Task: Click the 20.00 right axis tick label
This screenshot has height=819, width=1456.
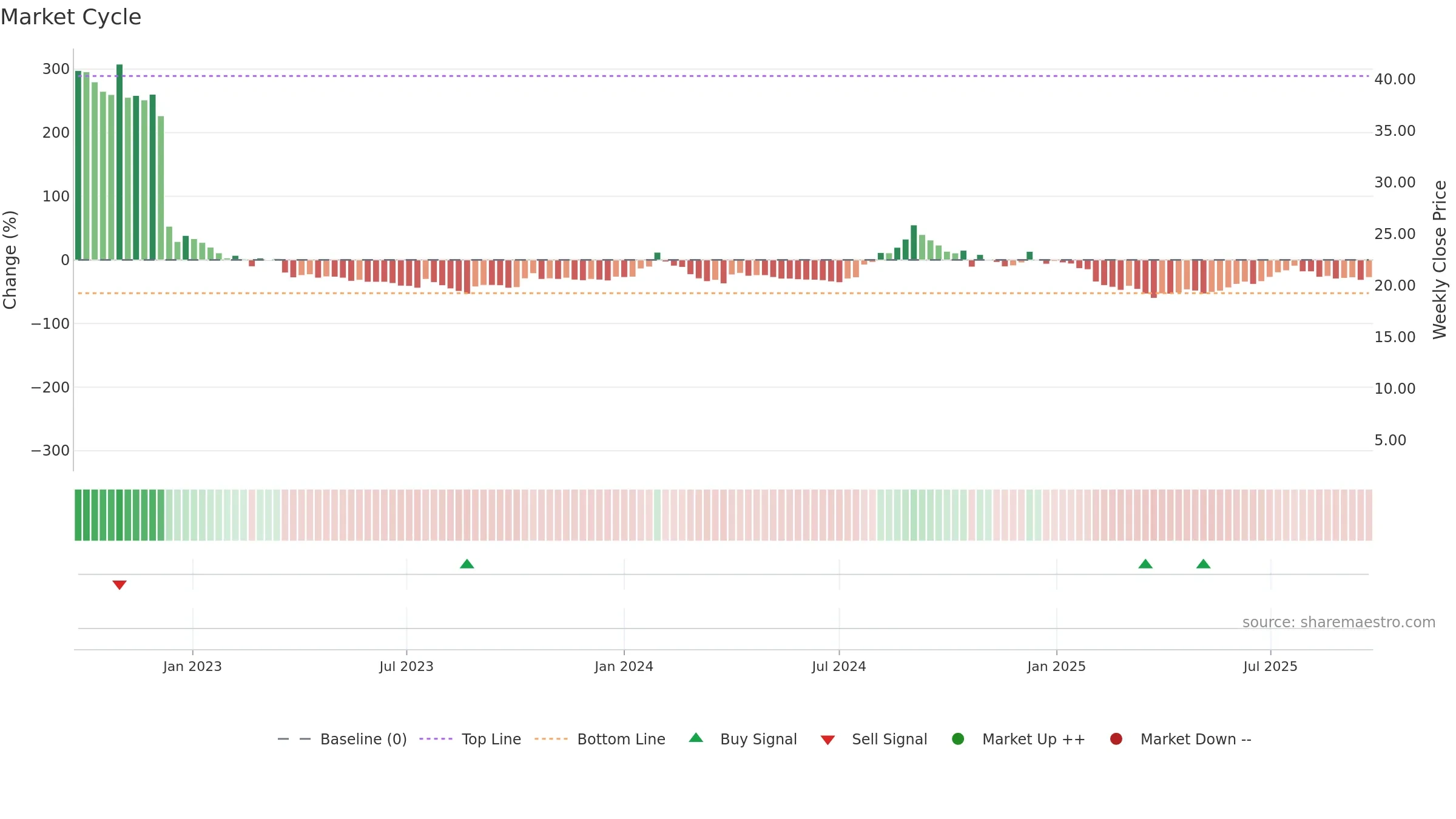Action: tap(1395, 286)
